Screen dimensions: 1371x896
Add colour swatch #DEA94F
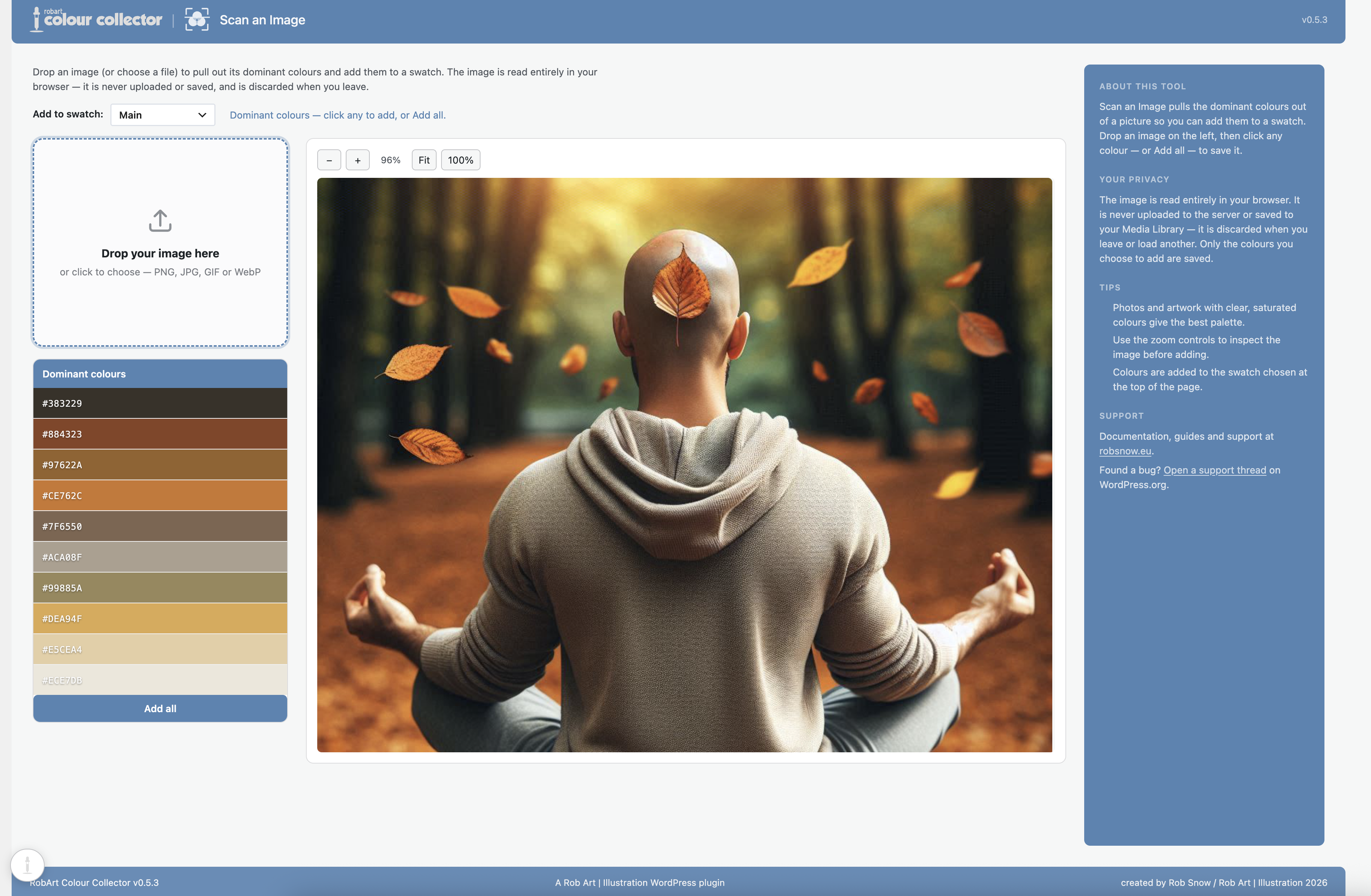coord(160,618)
